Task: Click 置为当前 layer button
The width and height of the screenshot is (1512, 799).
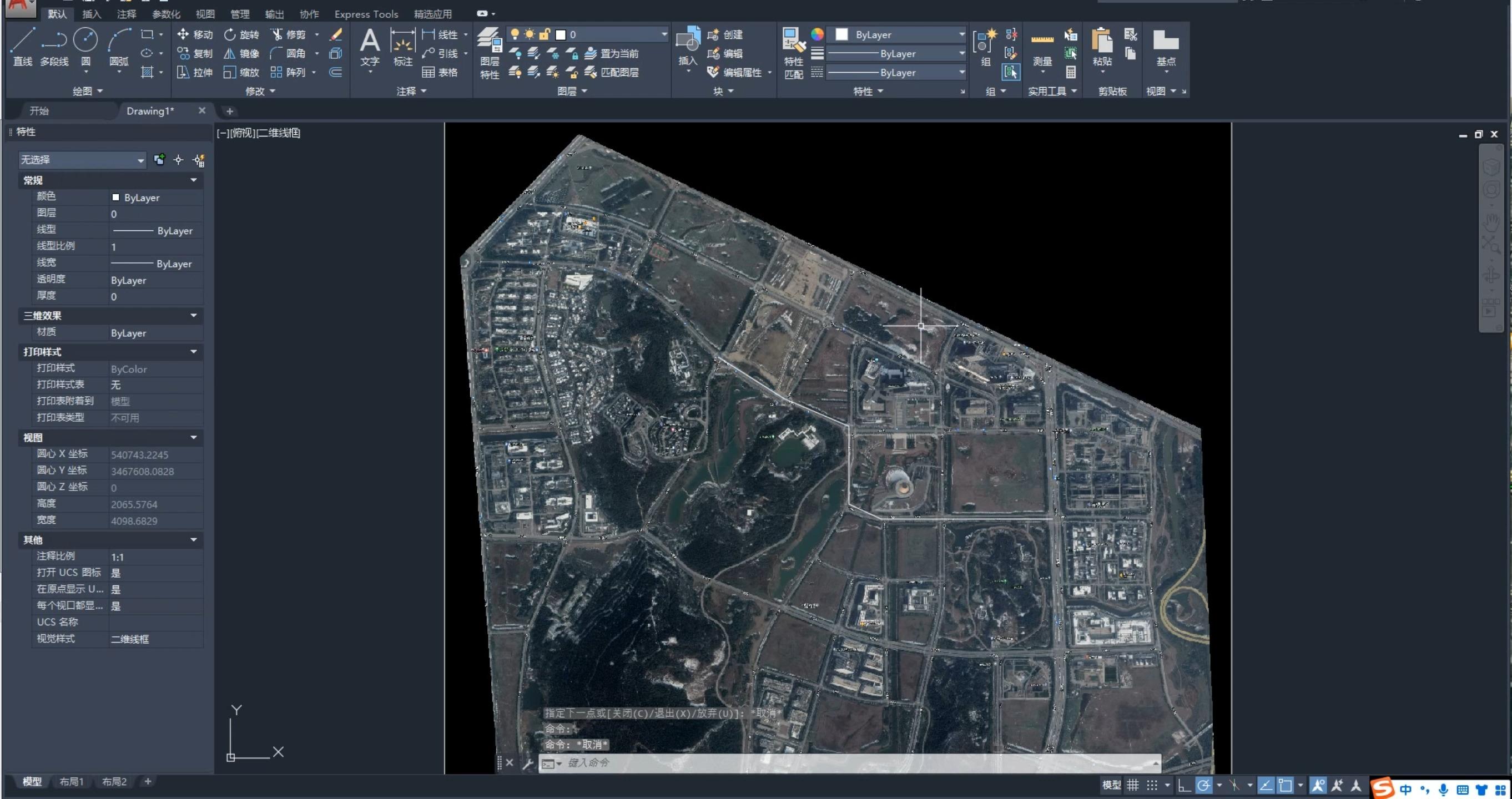Action: [x=612, y=53]
